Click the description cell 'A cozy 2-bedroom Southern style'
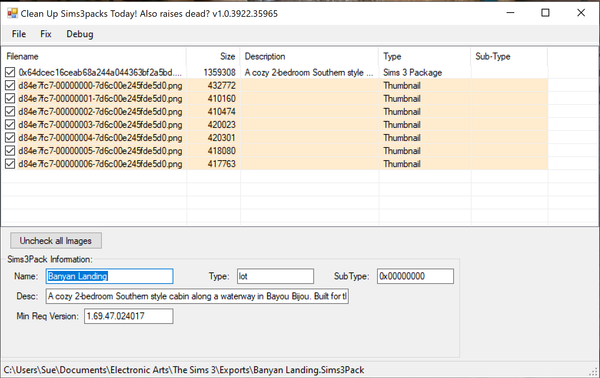 tap(308, 72)
